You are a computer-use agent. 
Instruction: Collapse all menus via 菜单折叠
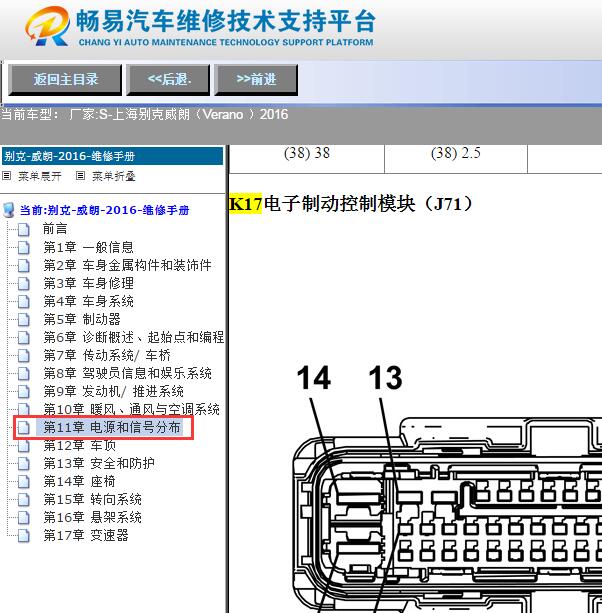[113, 176]
